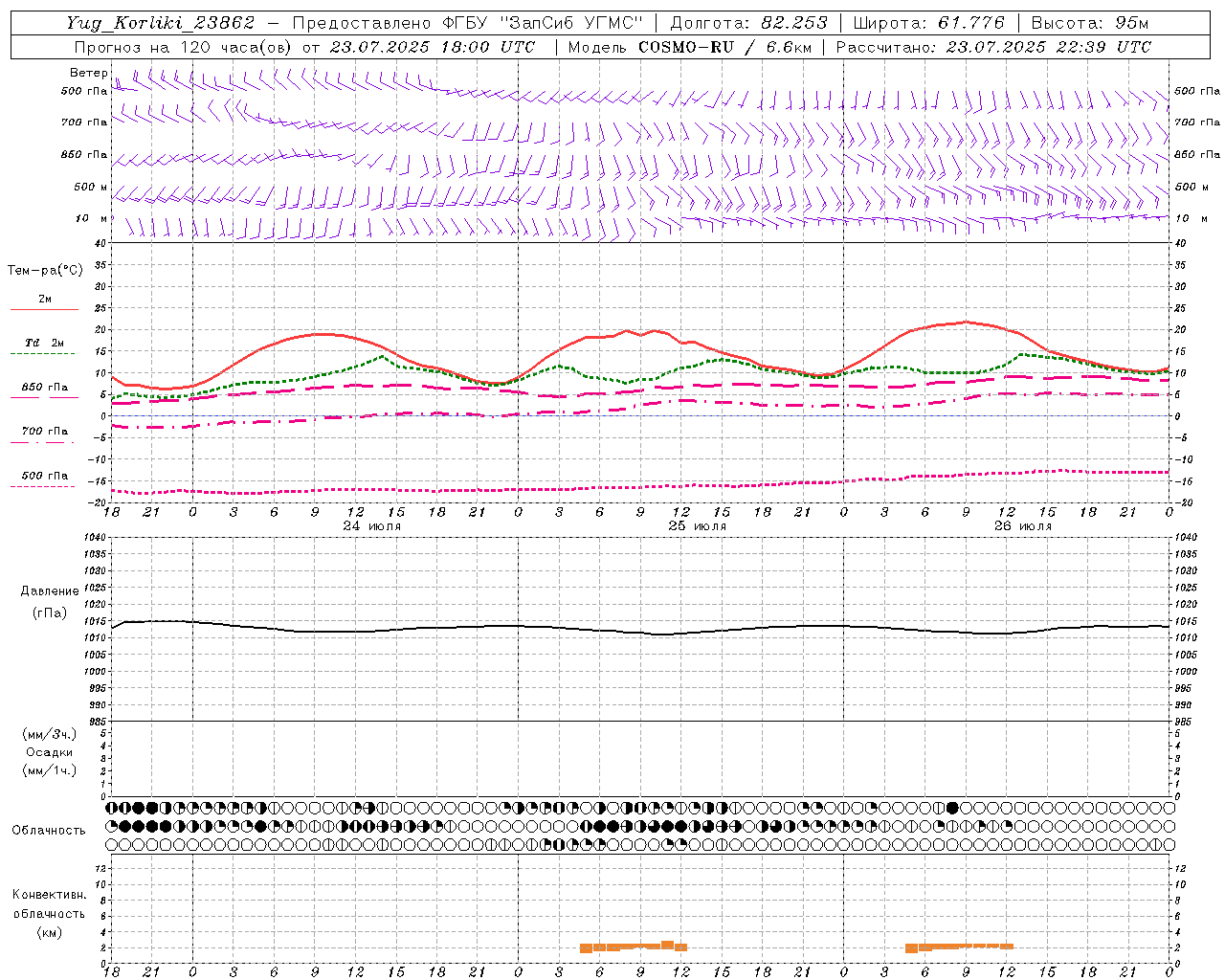Click the Давление panel label

click(49, 591)
